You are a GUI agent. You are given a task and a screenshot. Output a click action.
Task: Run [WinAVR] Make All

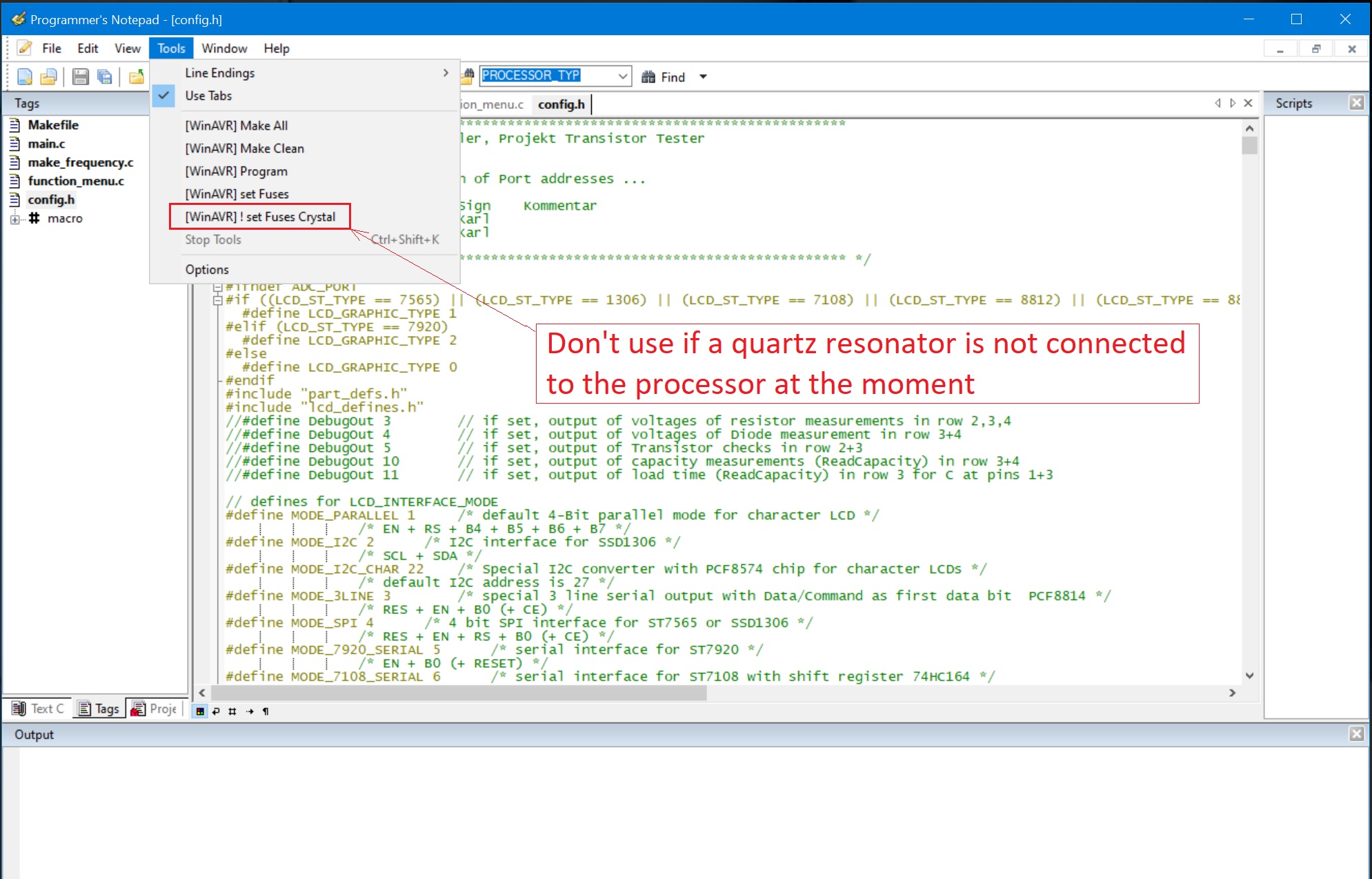click(305, 126)
